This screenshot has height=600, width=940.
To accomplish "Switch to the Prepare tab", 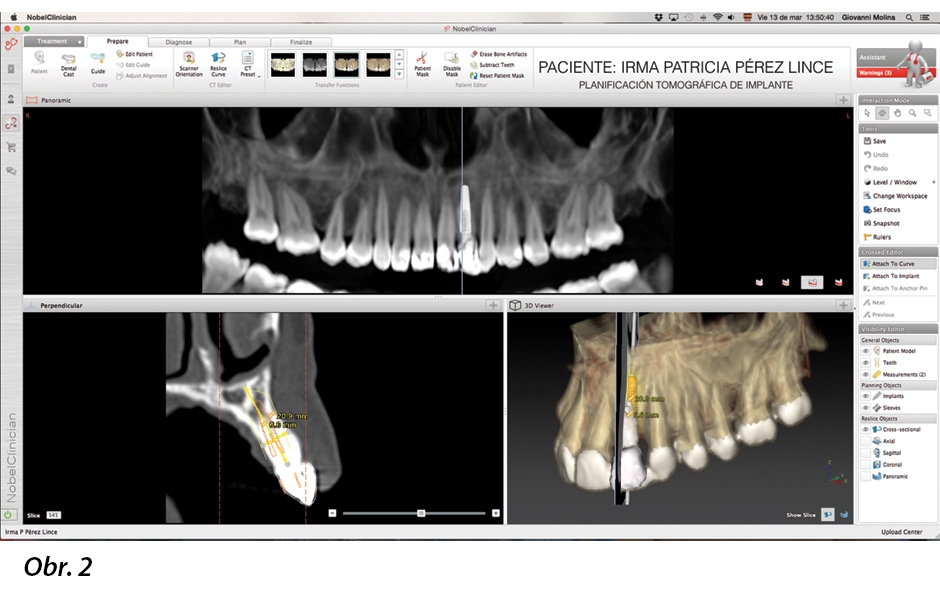I will point(118,41).
